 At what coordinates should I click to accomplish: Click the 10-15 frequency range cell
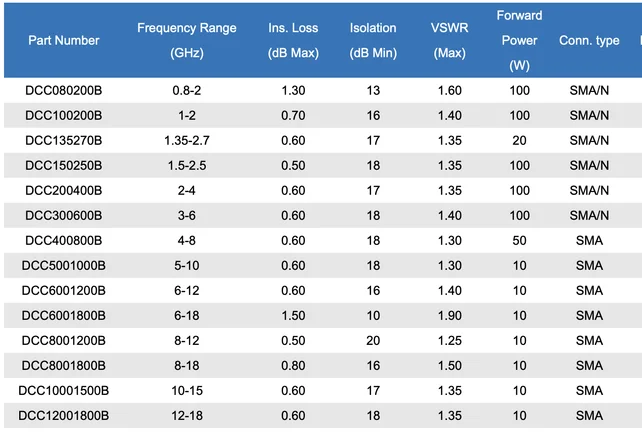coord(187,391)
